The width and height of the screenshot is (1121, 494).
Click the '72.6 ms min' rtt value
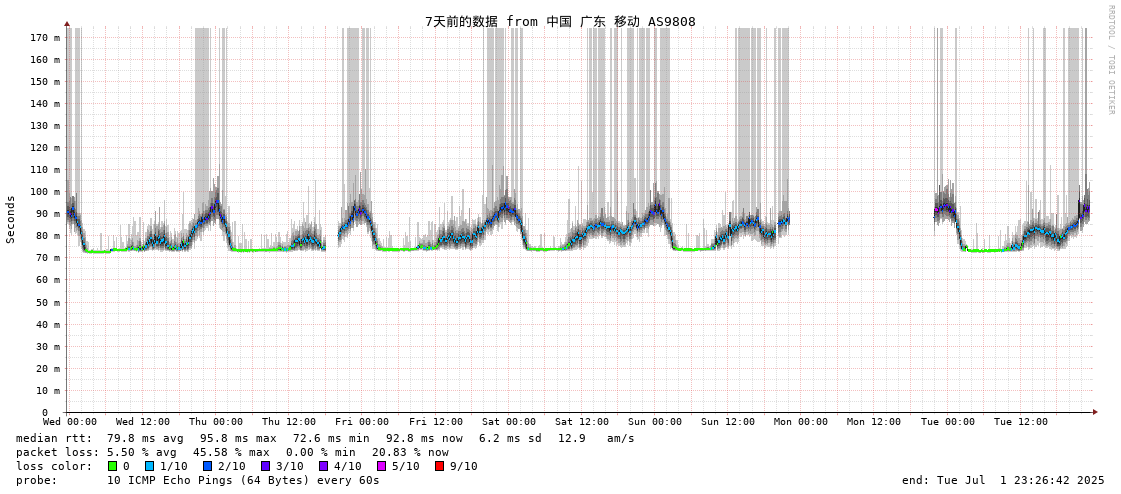[x=331, y=438]
